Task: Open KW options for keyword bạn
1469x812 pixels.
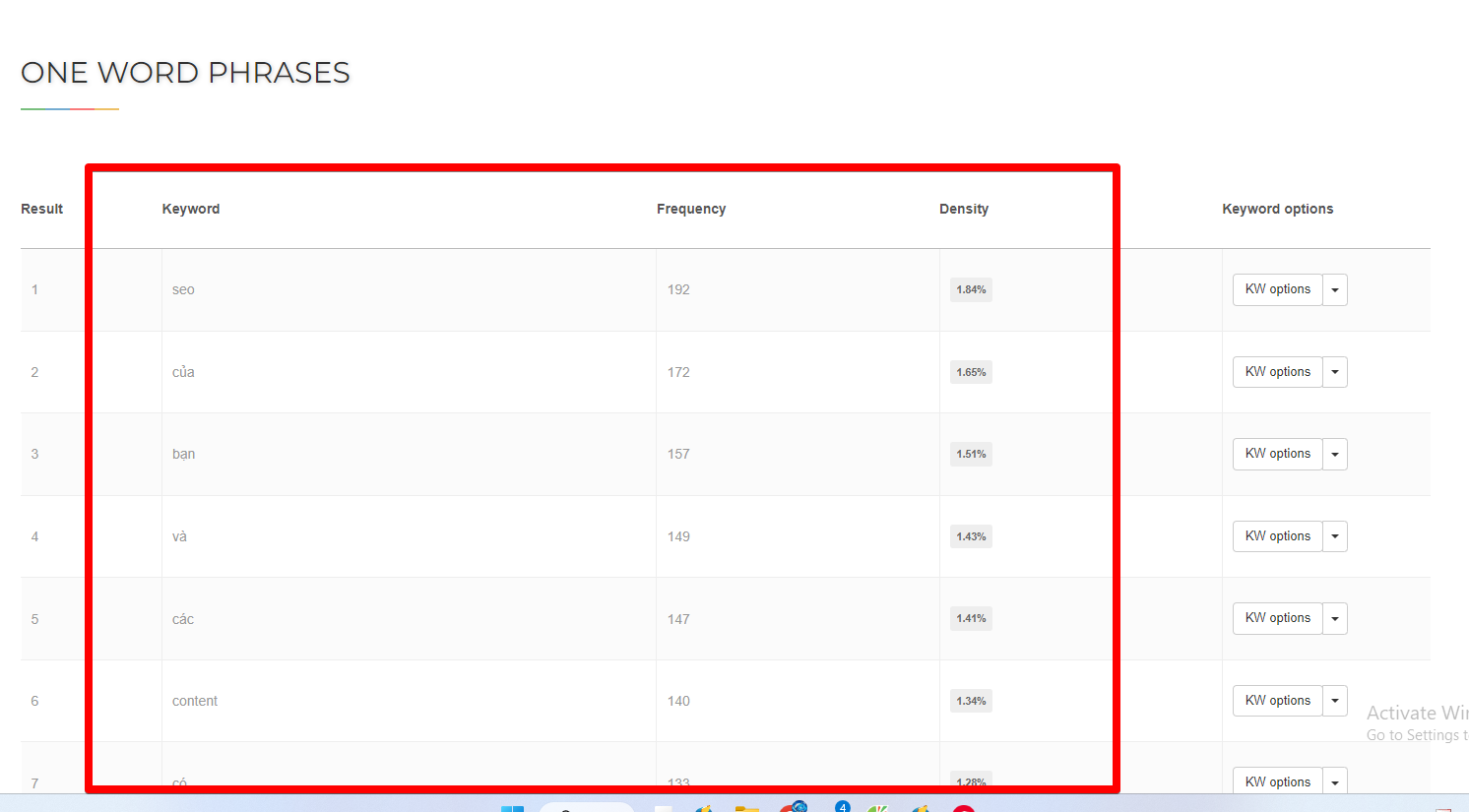Action: (1277, 454)
